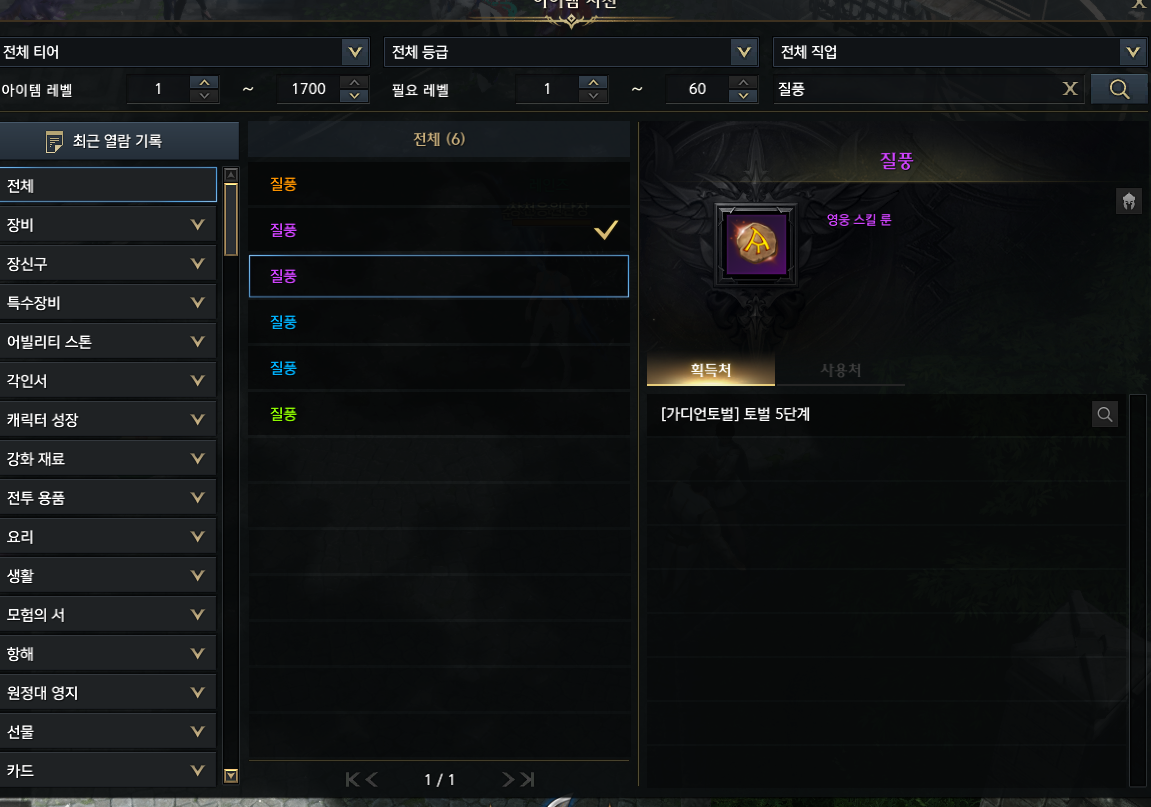Select the orange 질풍 result at top
Screen dimensions: 1151x807
coord(439,184)
